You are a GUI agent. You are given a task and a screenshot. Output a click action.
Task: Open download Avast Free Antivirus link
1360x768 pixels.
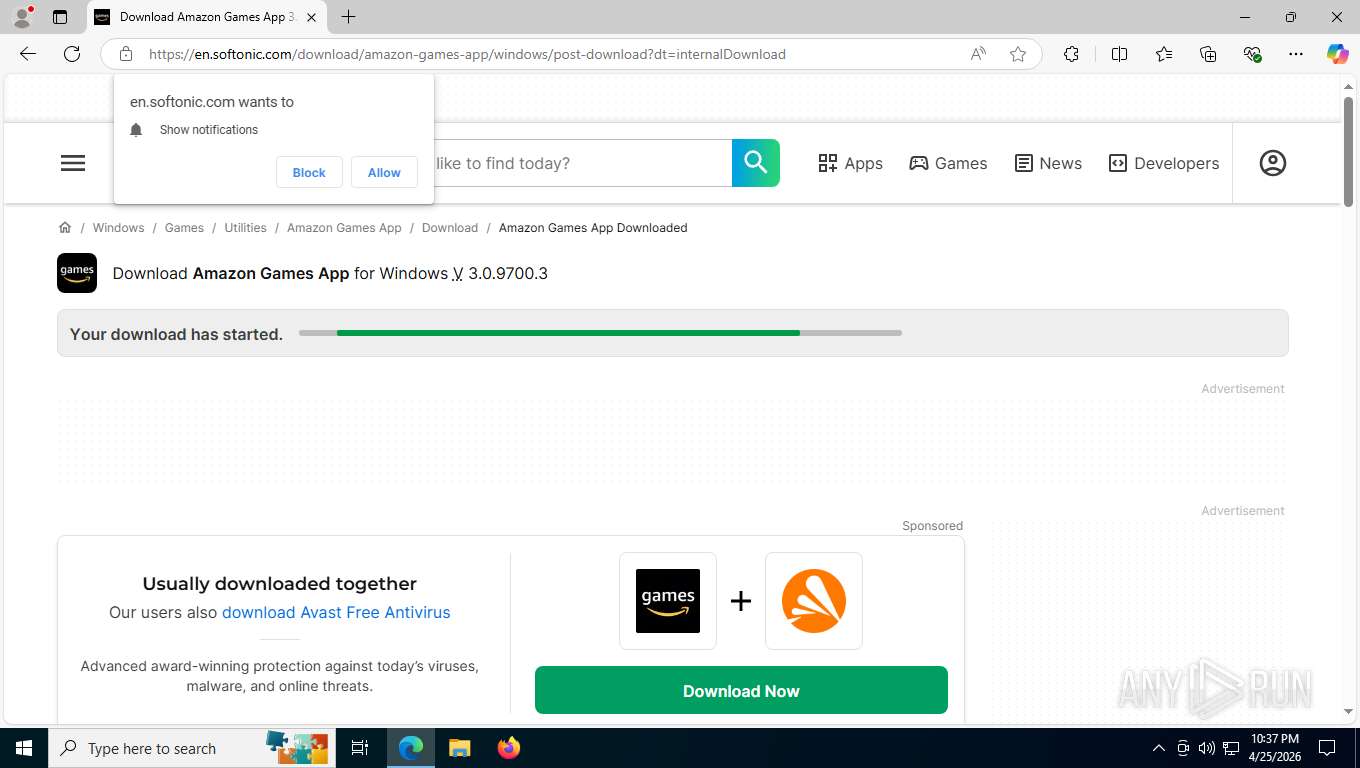[x=336, y=612]
